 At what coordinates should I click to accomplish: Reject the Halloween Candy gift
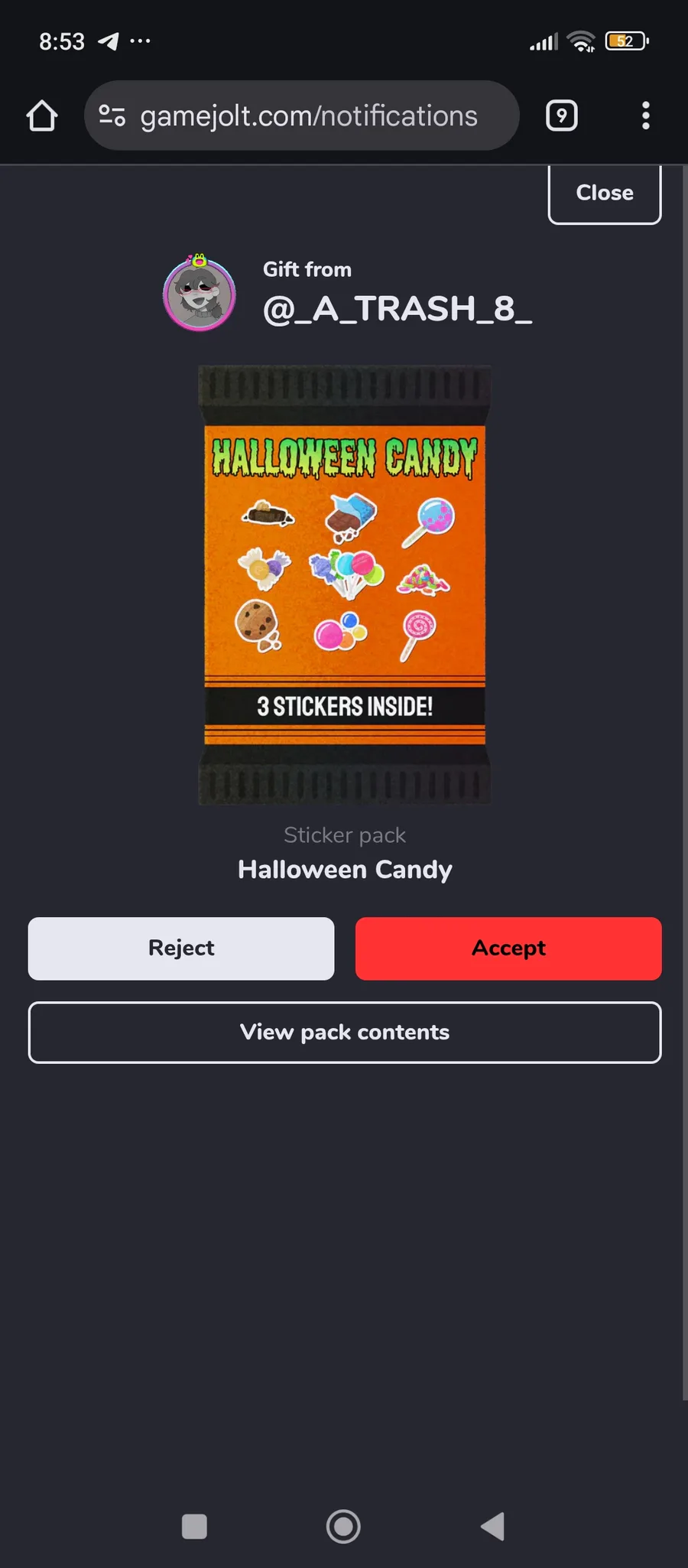click(181, 948)
